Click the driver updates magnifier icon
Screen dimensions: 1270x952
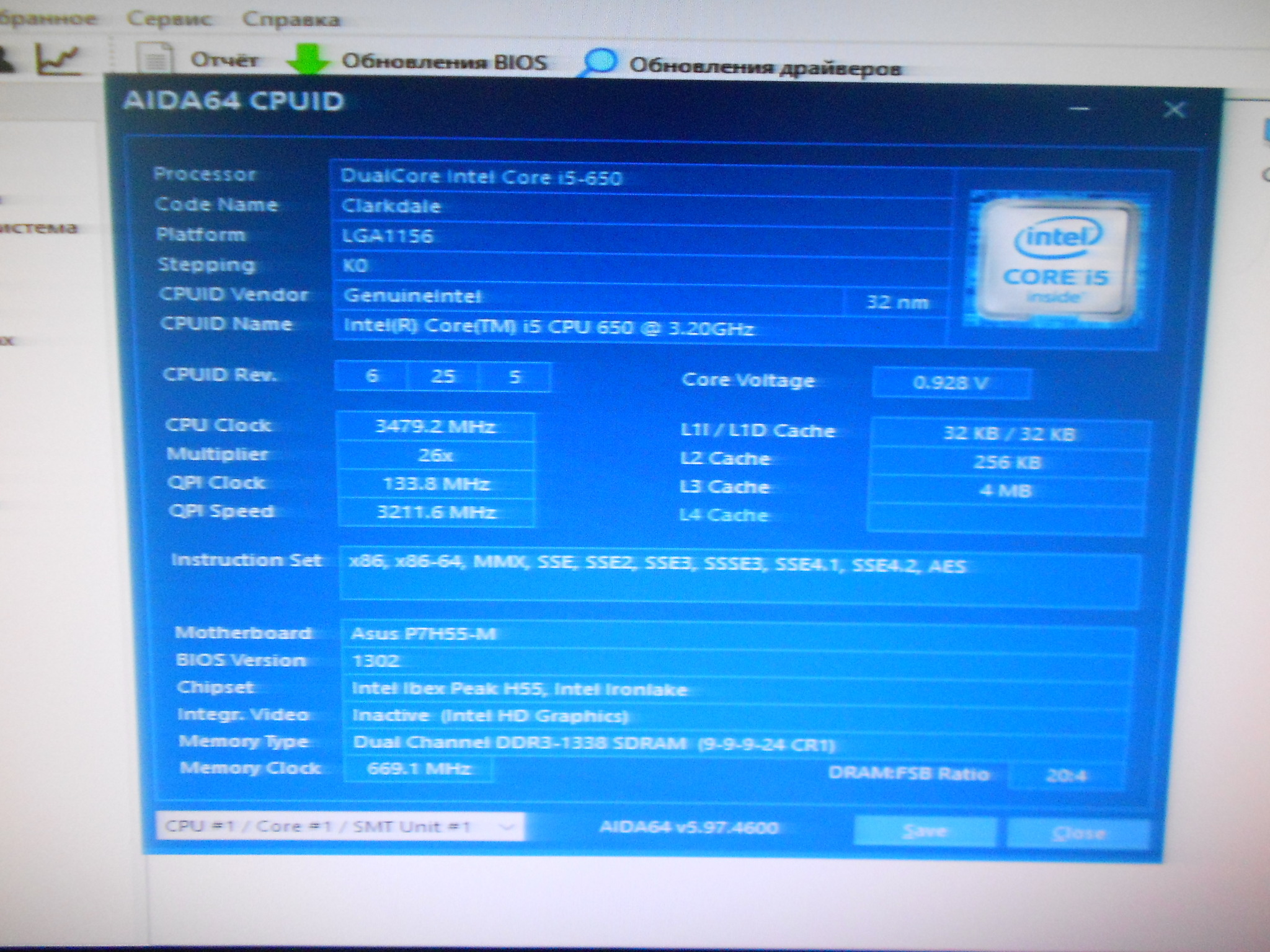(599, 63)
